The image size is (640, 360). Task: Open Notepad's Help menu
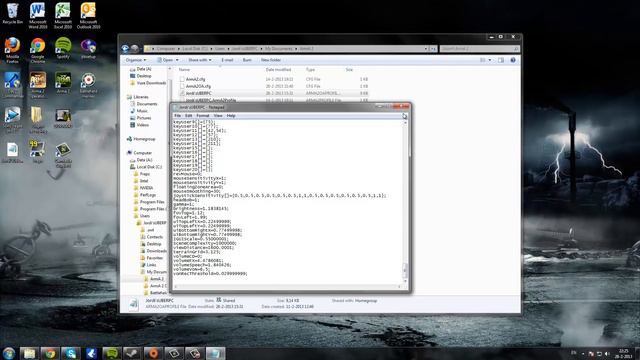231,116
